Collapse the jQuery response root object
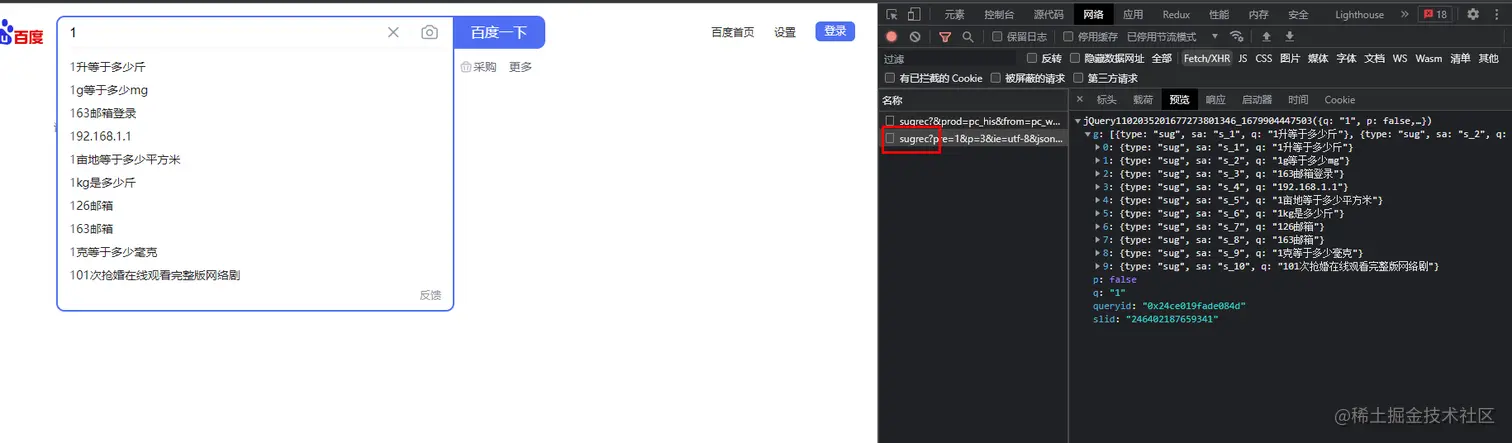This screenshot has height=443, width=1512. tap(1078, 121)
